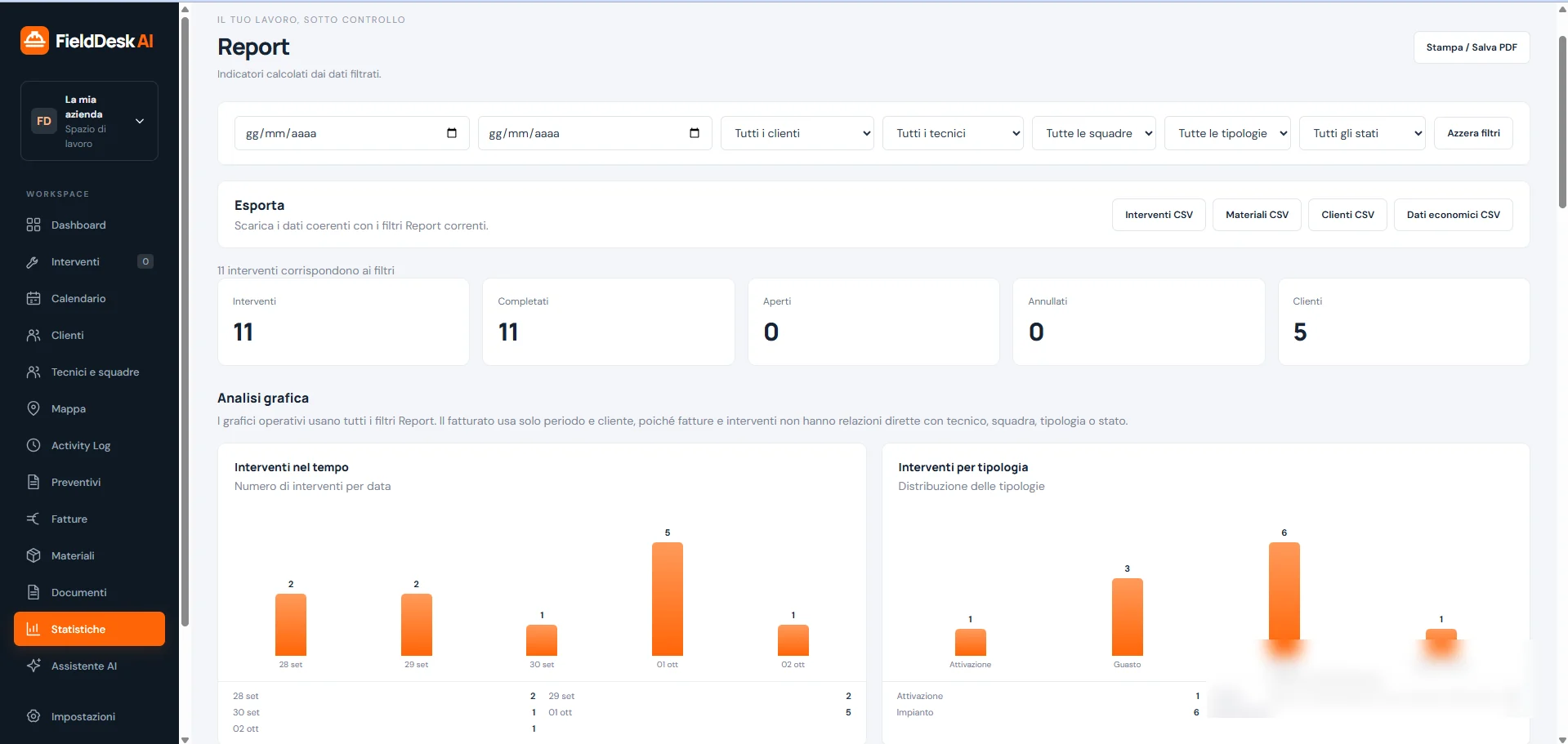The width and height of the screenshot is (1568, 744).
Task: Click the FieldDesk AI logo icon
Action: pyautogui.click(x=34, y=41)
